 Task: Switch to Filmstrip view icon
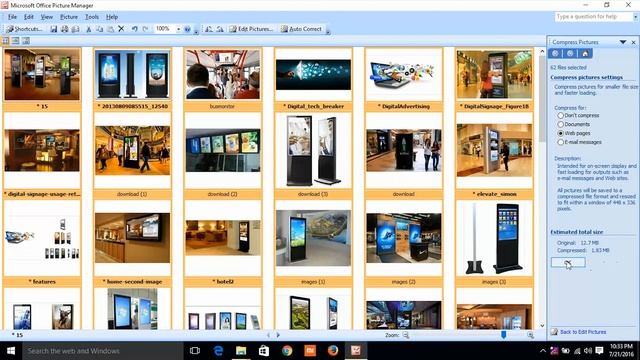(16, 40)
